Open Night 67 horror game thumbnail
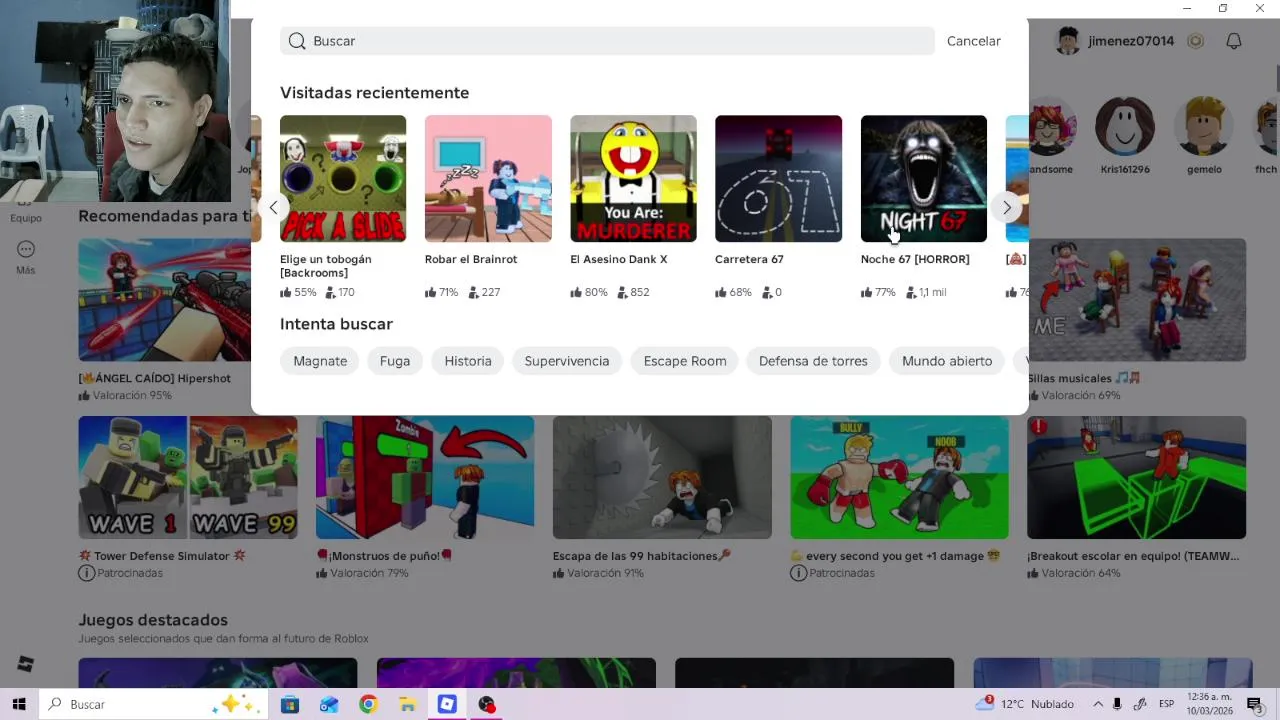The width and height of the screenshot is (1280, 720). click(x=923, y=178)
